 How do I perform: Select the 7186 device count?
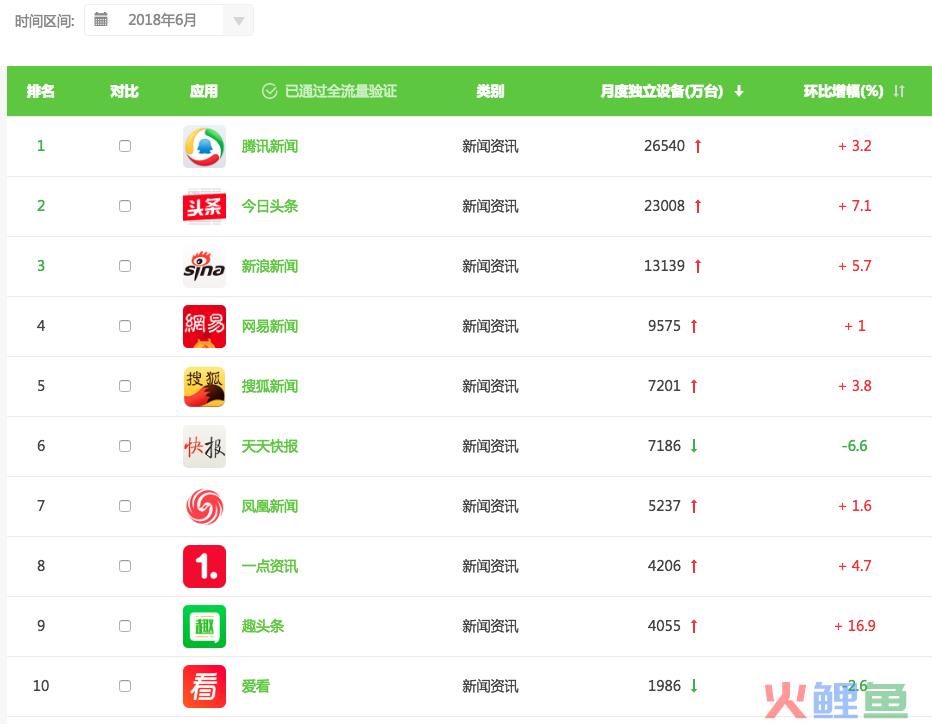tap(665, 446)
